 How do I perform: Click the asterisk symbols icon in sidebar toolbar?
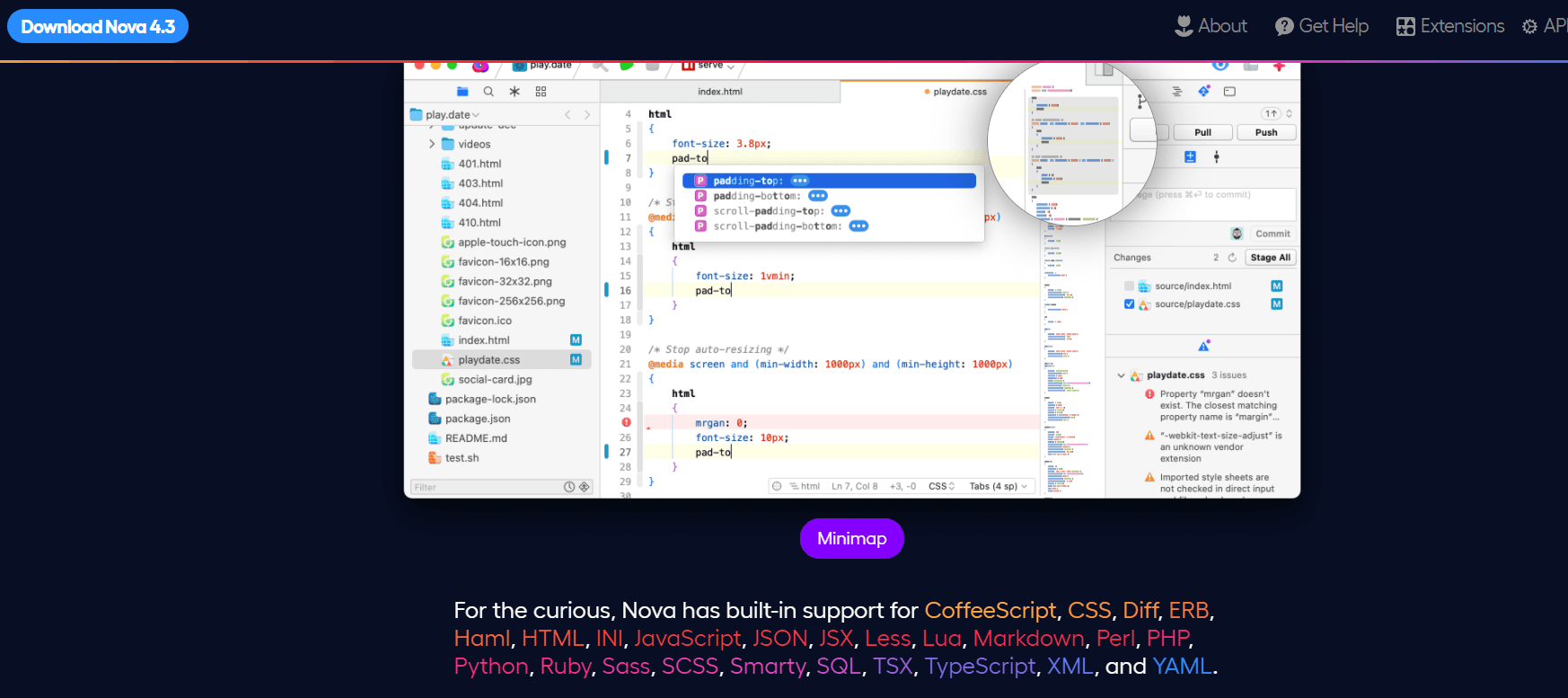click(x=515, y=92)
